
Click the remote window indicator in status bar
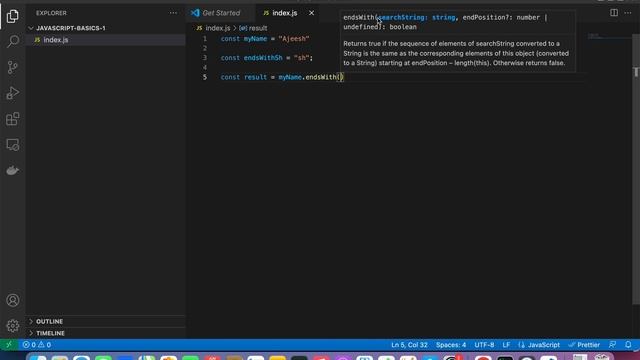pyautogui.click(x=9, y=345)
